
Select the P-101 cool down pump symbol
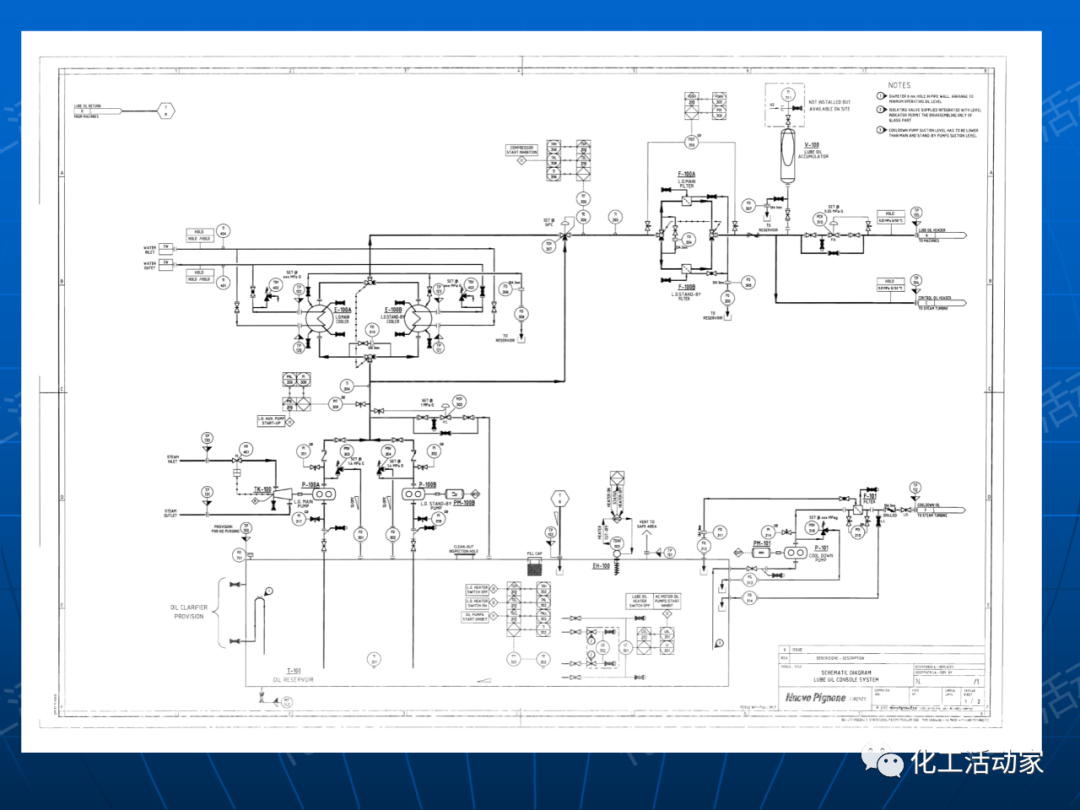point(794,552)
